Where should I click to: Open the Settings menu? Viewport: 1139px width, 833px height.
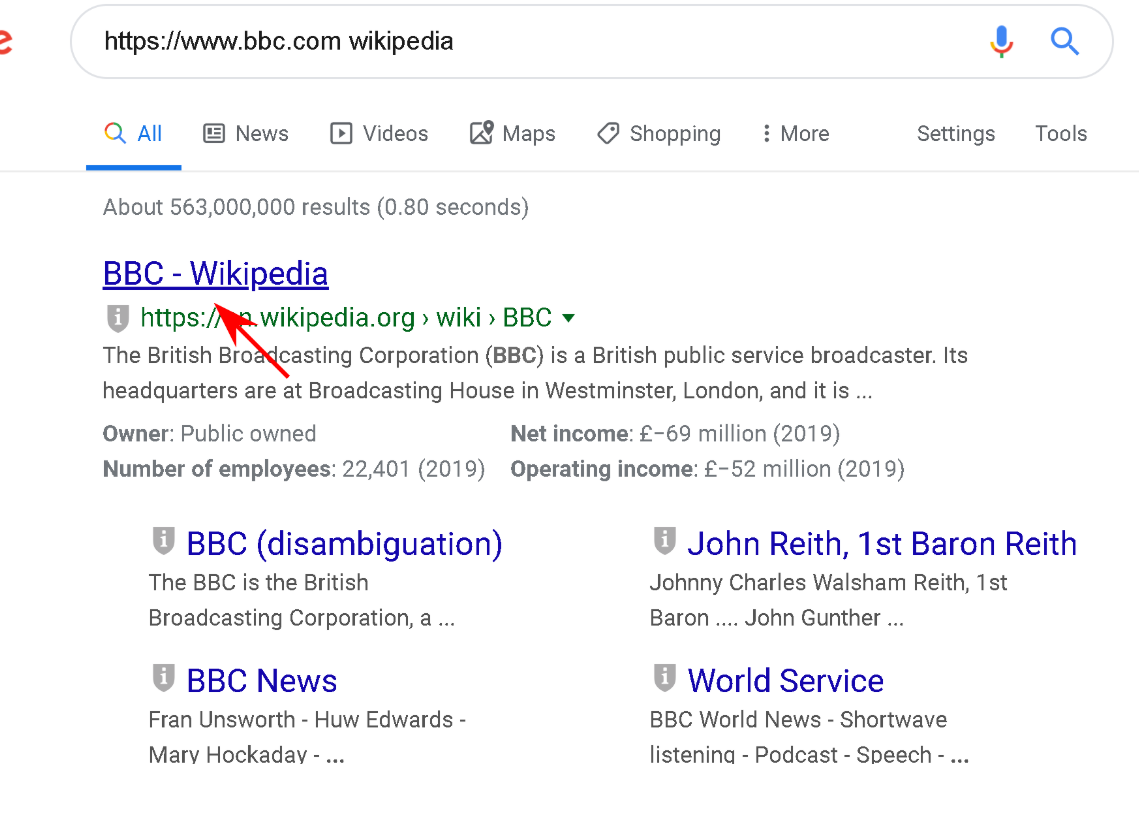click(955, 134)
